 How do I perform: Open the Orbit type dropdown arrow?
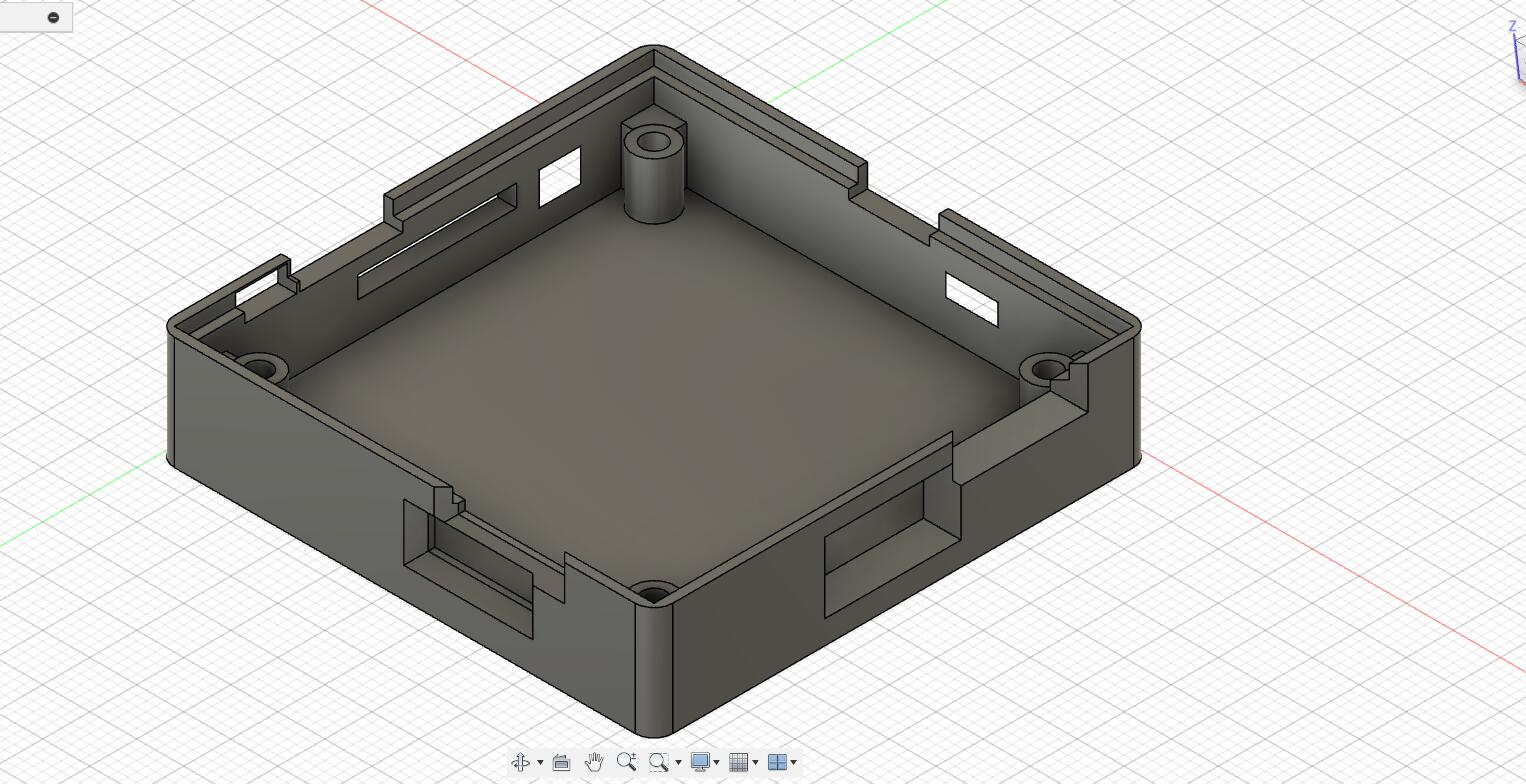(540, 762)
